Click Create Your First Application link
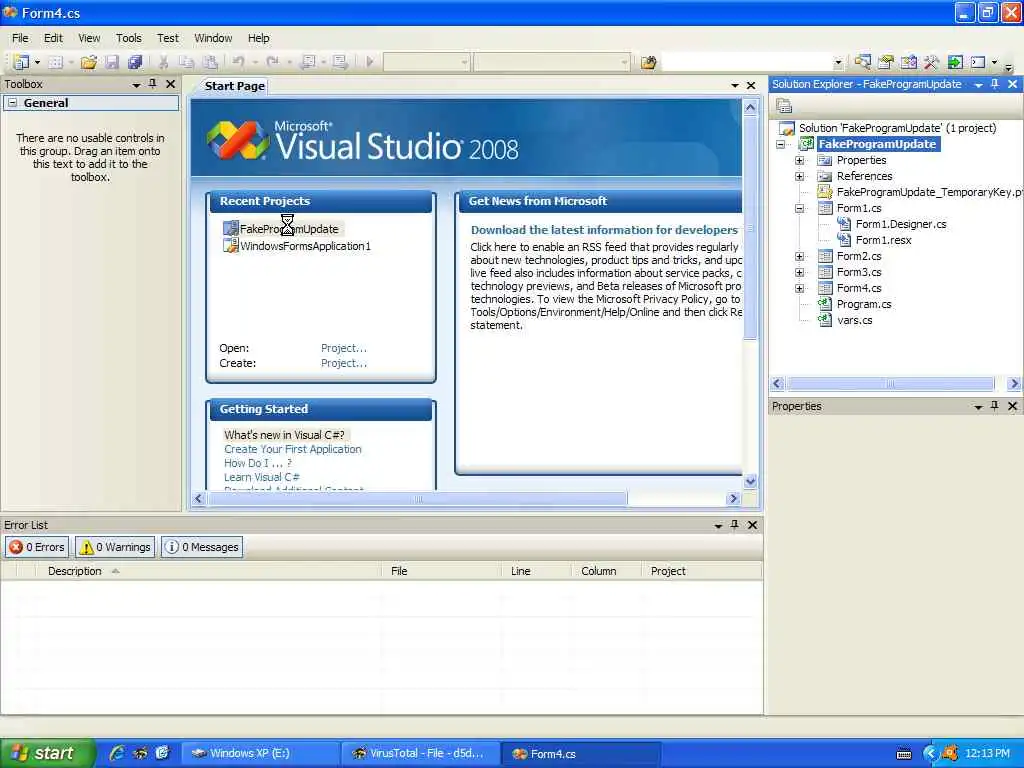The image size is (1024, 768). point(293,449)
